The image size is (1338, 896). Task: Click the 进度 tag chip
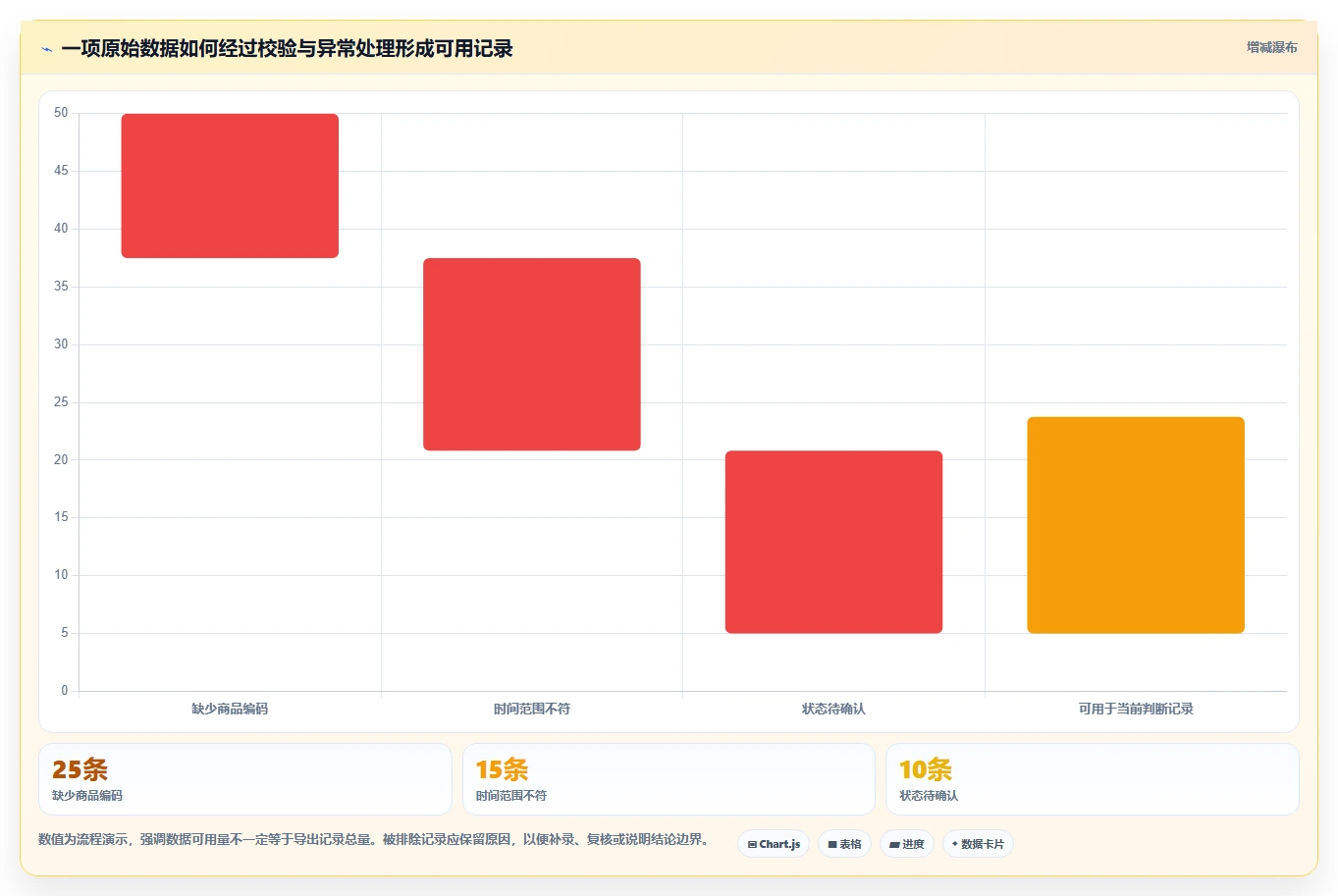tap(906, 844)
